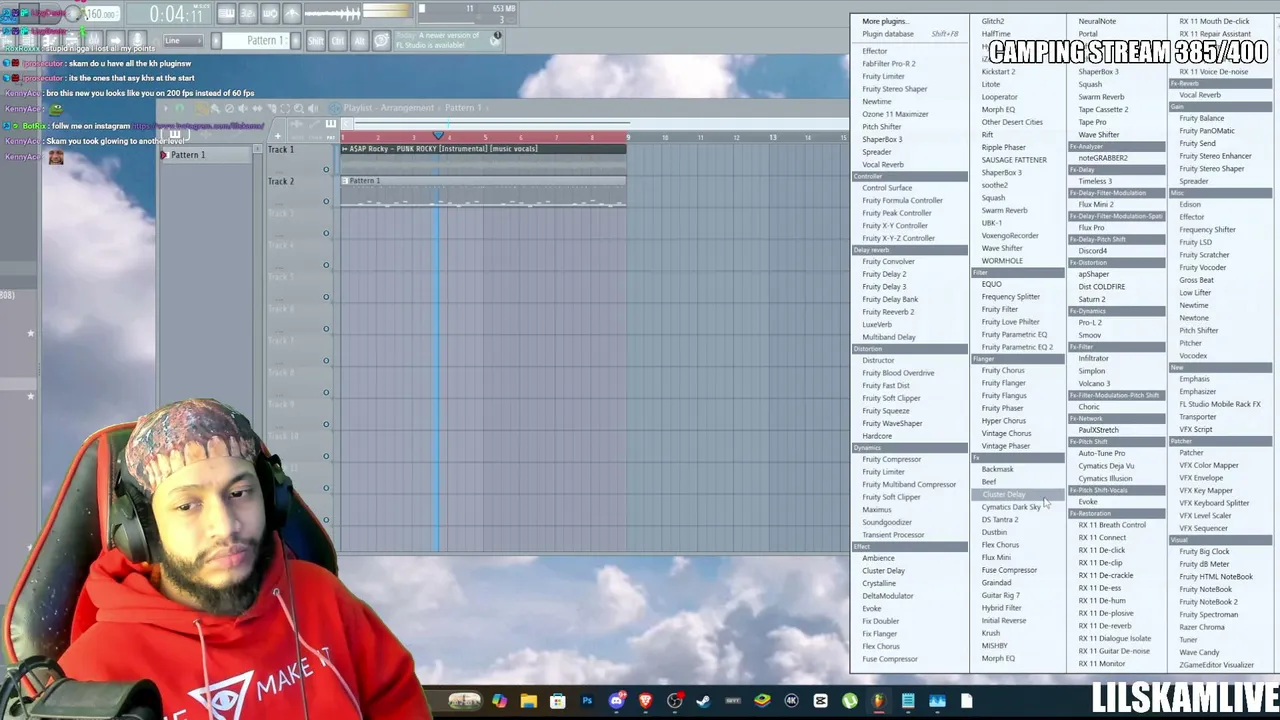The image size is (1280, 720).
Task: Toggle the Track 2 mute switch
Action: (326, 201)
